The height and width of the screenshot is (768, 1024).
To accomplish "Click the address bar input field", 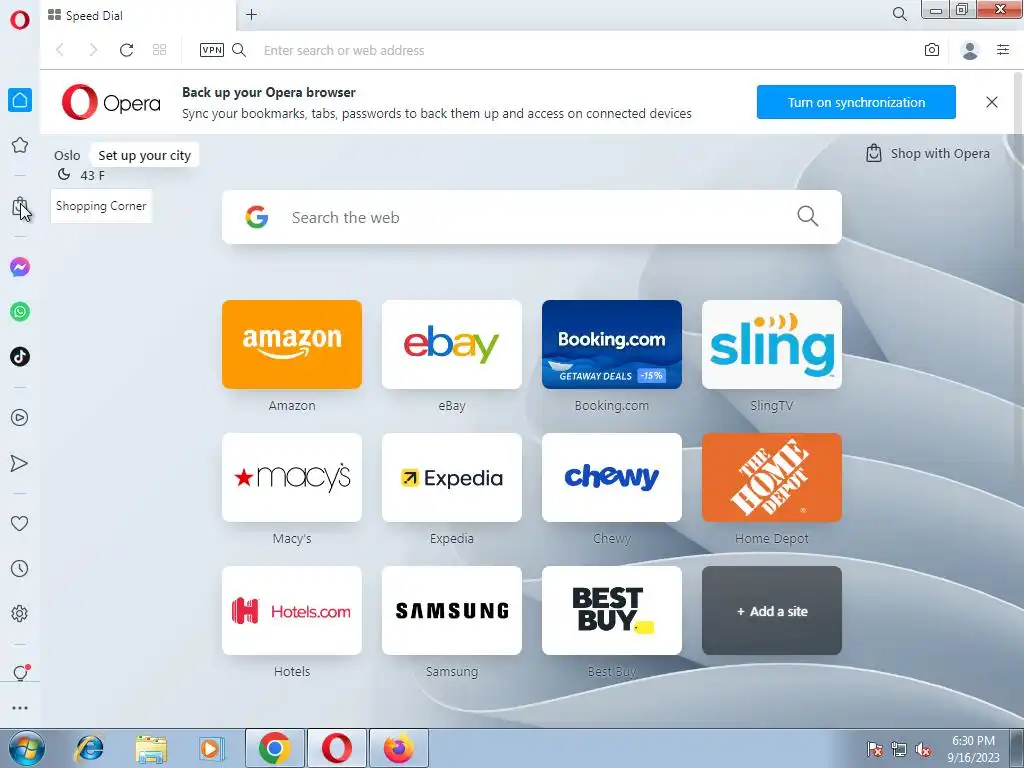I will [581, 50].
